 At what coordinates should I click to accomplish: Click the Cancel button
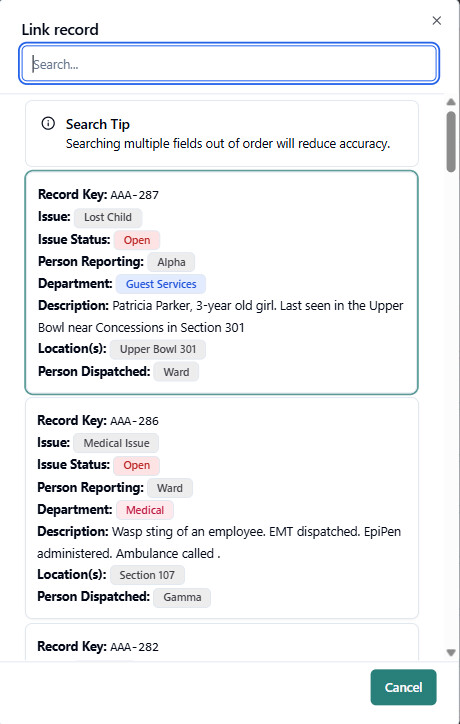(403, 687)
